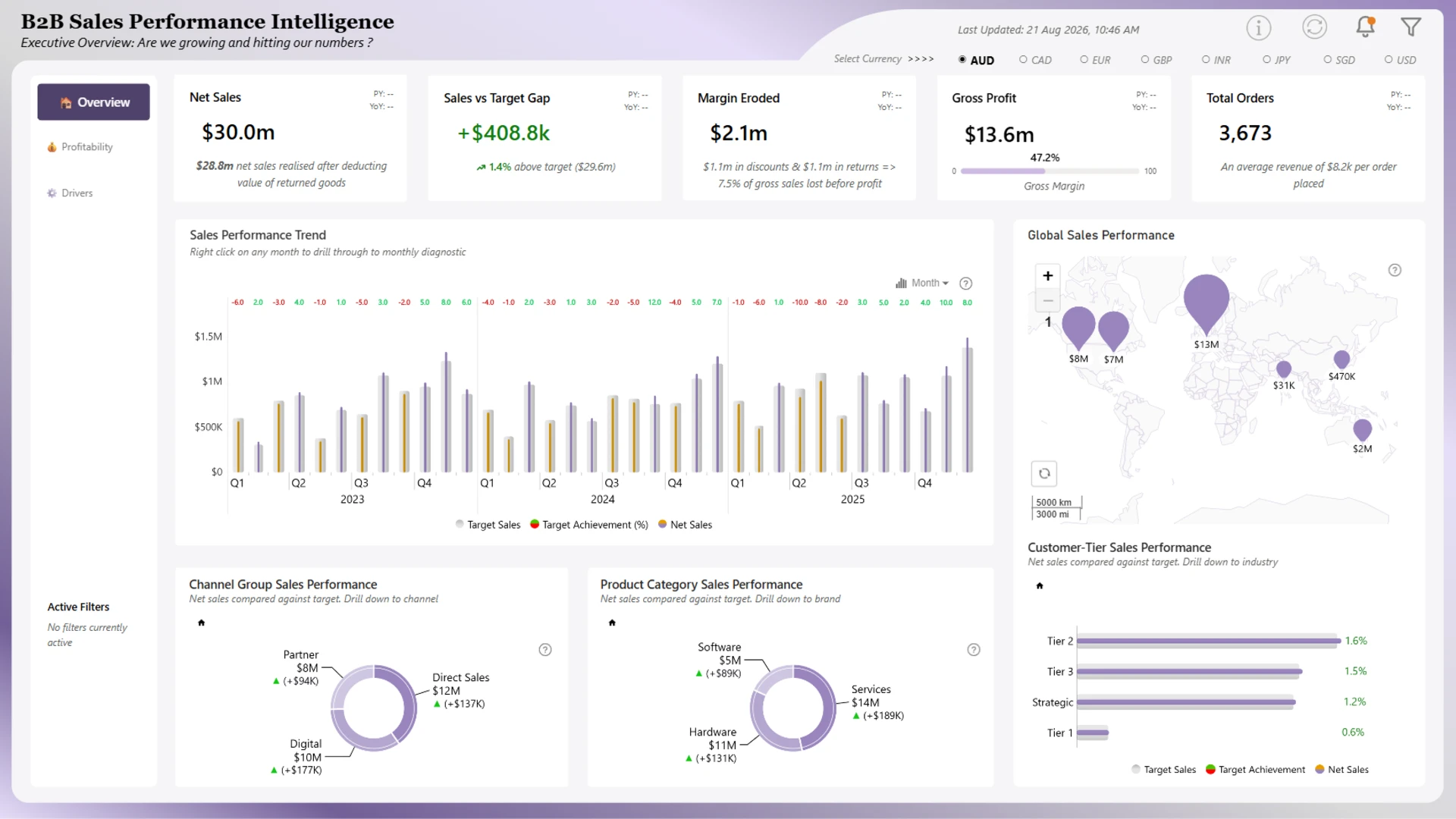Viewport: 1456px width, 819px height.
Task: Click the Strategic tier sales bar
Action: coord(1186,702)
